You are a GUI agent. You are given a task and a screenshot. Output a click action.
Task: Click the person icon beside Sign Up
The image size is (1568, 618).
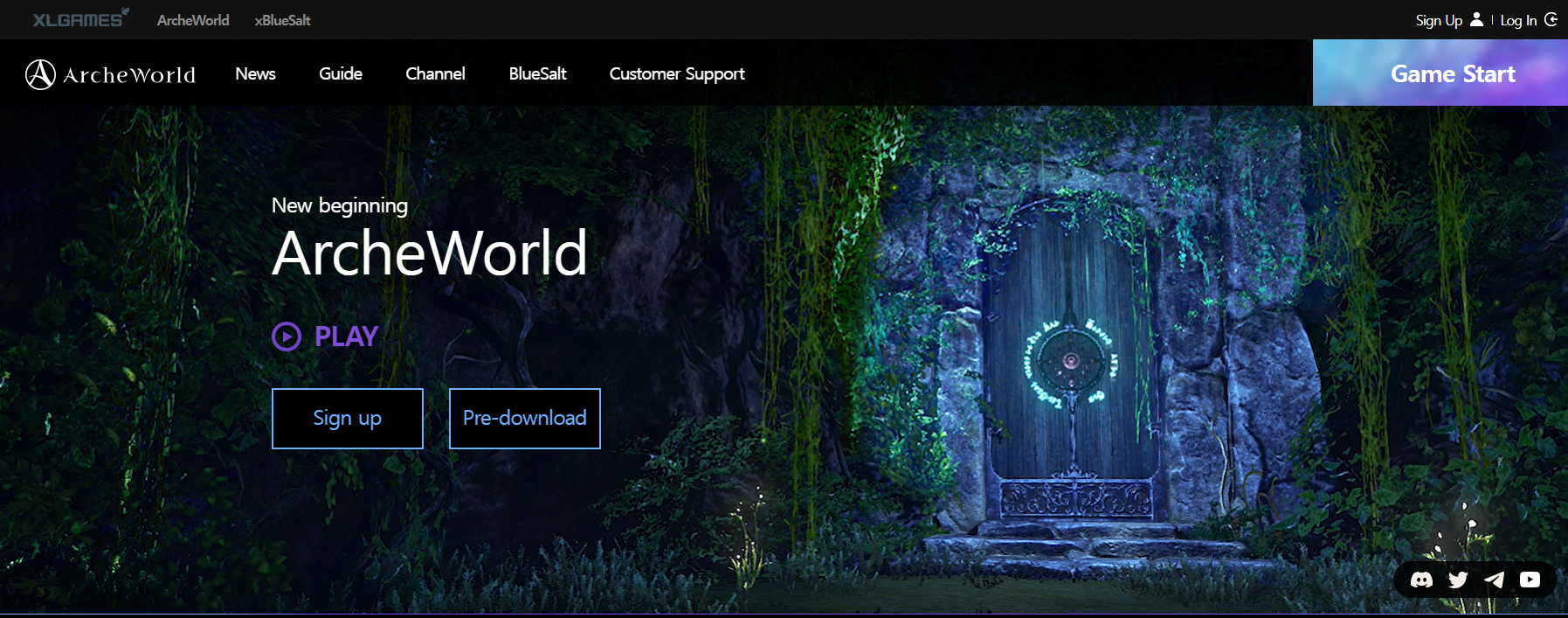coord(1476,19)
